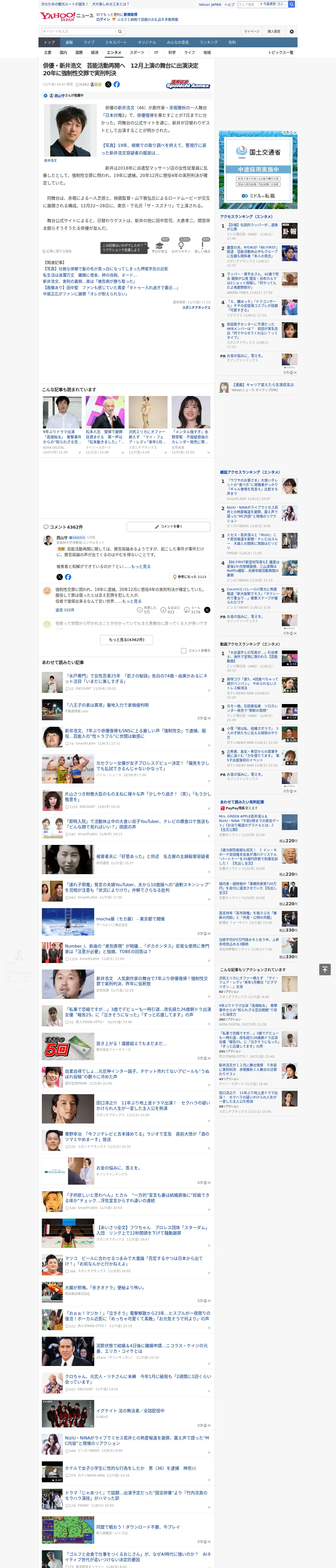Select the 速報 tab in the navigation bar
Viewport: 336px width, 1568px height.
point(69,43)
